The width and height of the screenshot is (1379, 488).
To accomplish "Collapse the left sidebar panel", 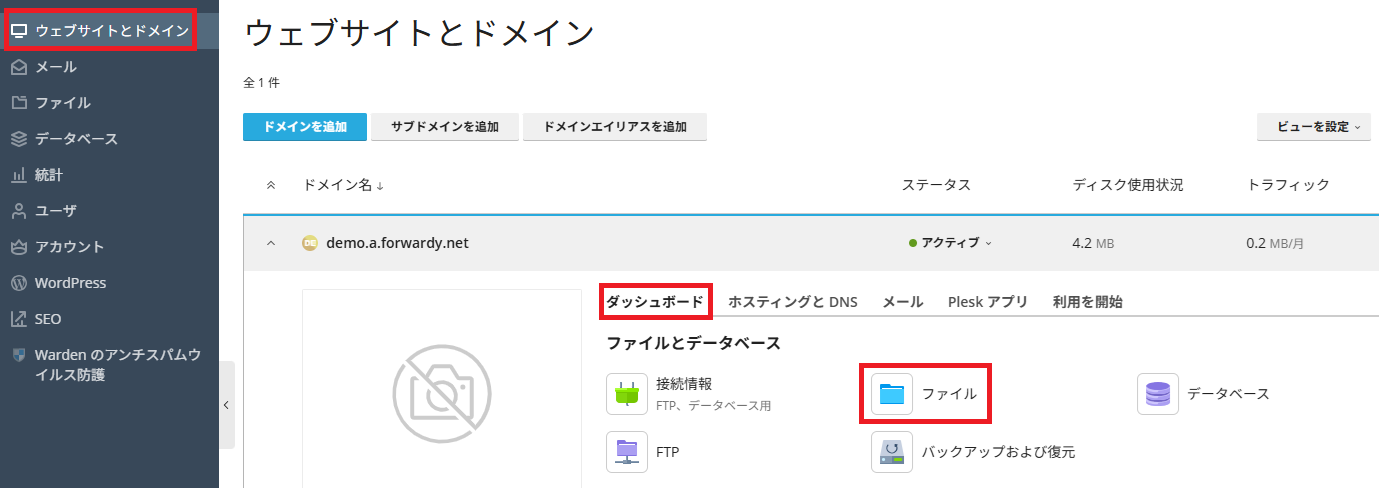I will (226, 405).
